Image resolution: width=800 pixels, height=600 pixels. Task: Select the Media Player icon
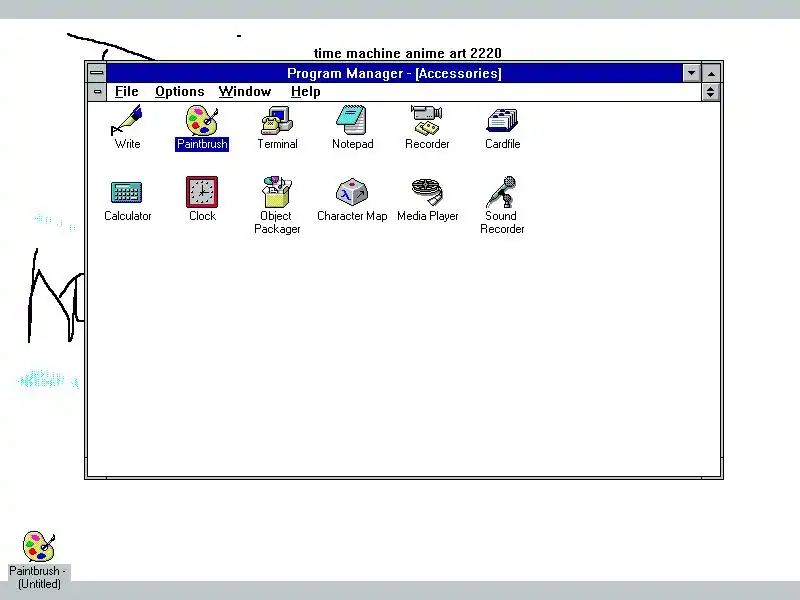[x=427, y=192]
